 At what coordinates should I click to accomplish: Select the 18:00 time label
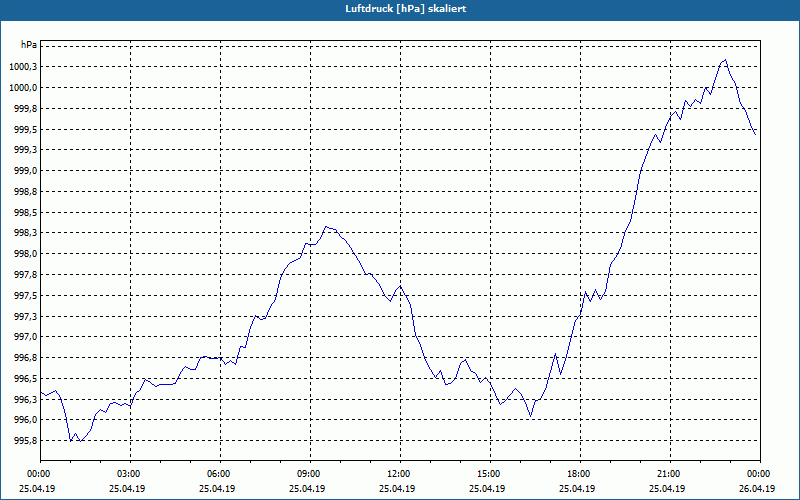[581, 474]
